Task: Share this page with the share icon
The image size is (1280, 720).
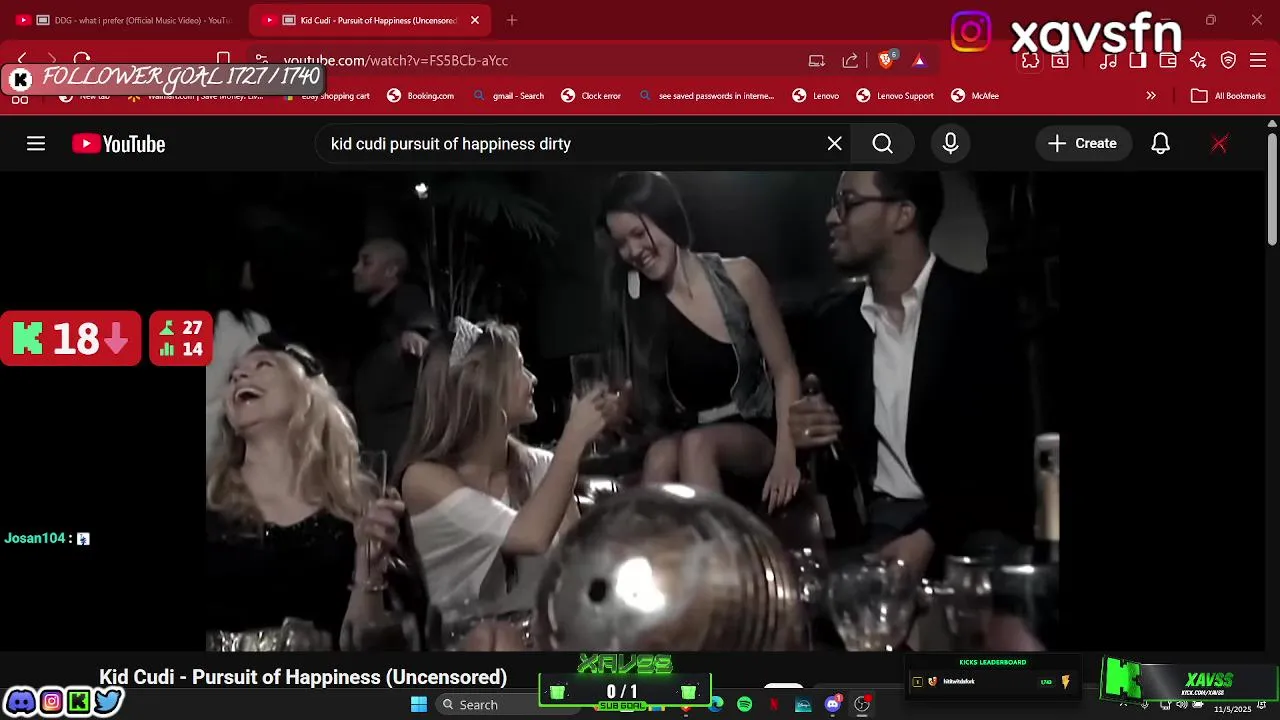Action: pyautogui.click(x=850, y=61)
